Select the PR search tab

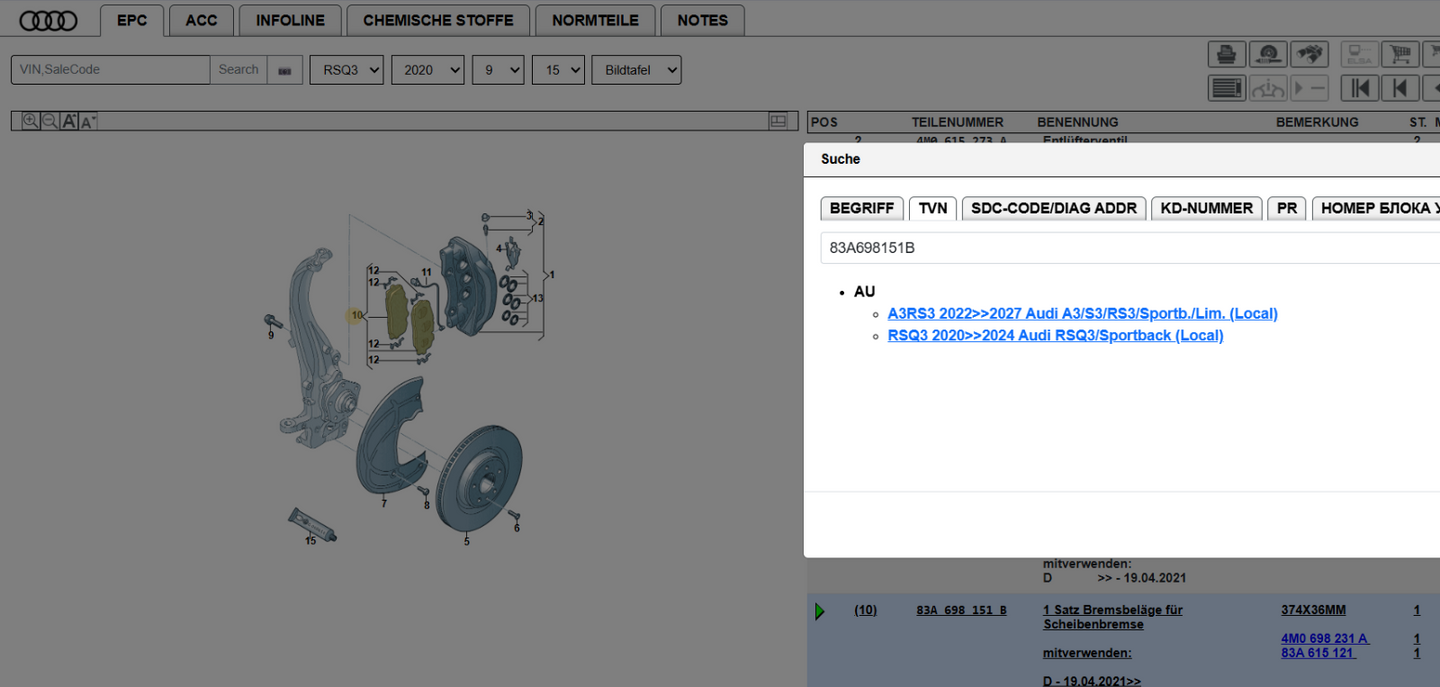pos(1287,208)
